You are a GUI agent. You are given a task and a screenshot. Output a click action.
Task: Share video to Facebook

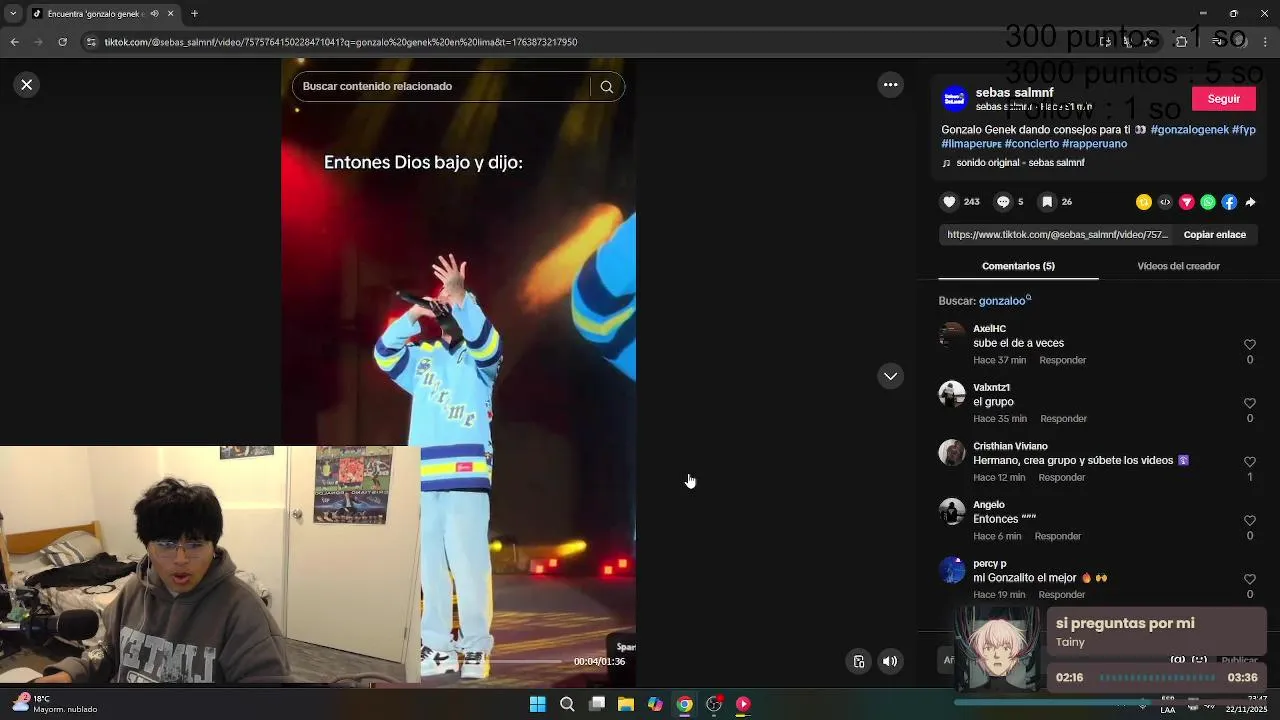coord(1229,202)
